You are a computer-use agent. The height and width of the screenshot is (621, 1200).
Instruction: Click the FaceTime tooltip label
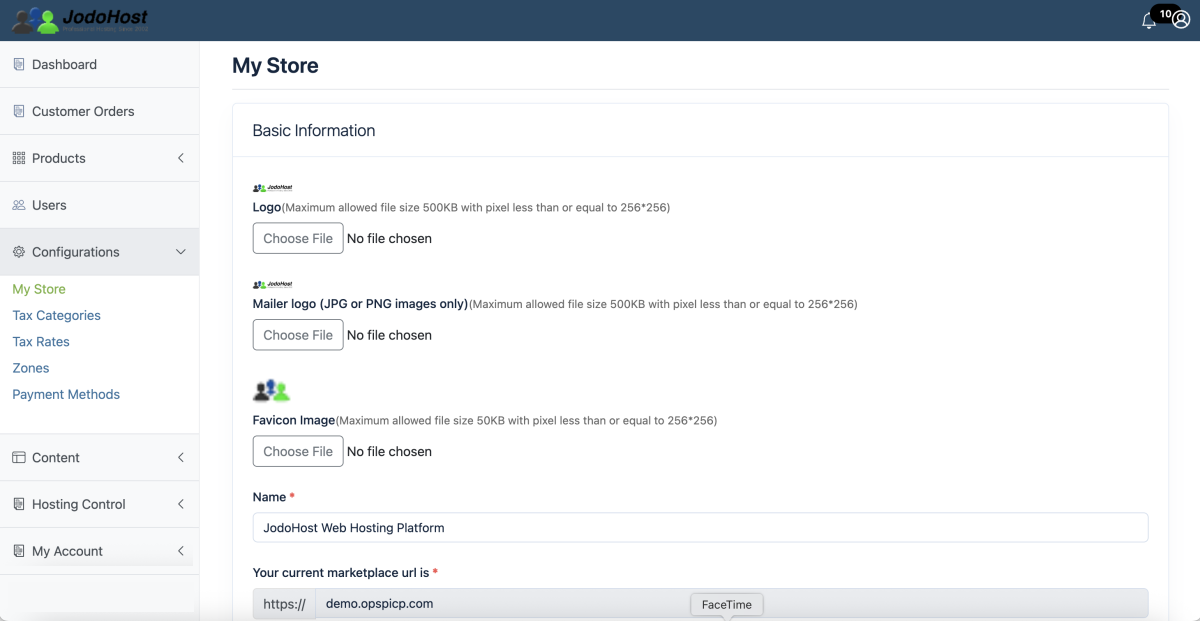[727, 605]
